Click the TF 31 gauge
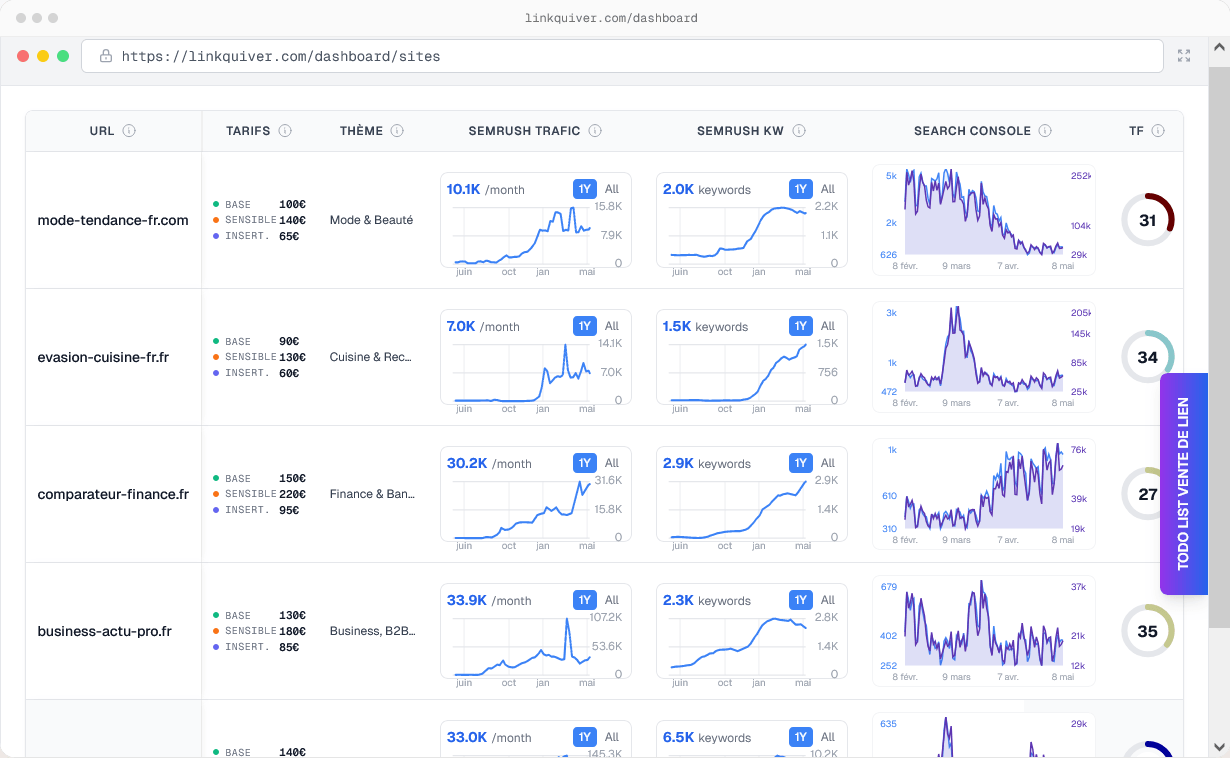Image resolution: width=1230 pixels, height=758 pixels. pos(1147,220)
